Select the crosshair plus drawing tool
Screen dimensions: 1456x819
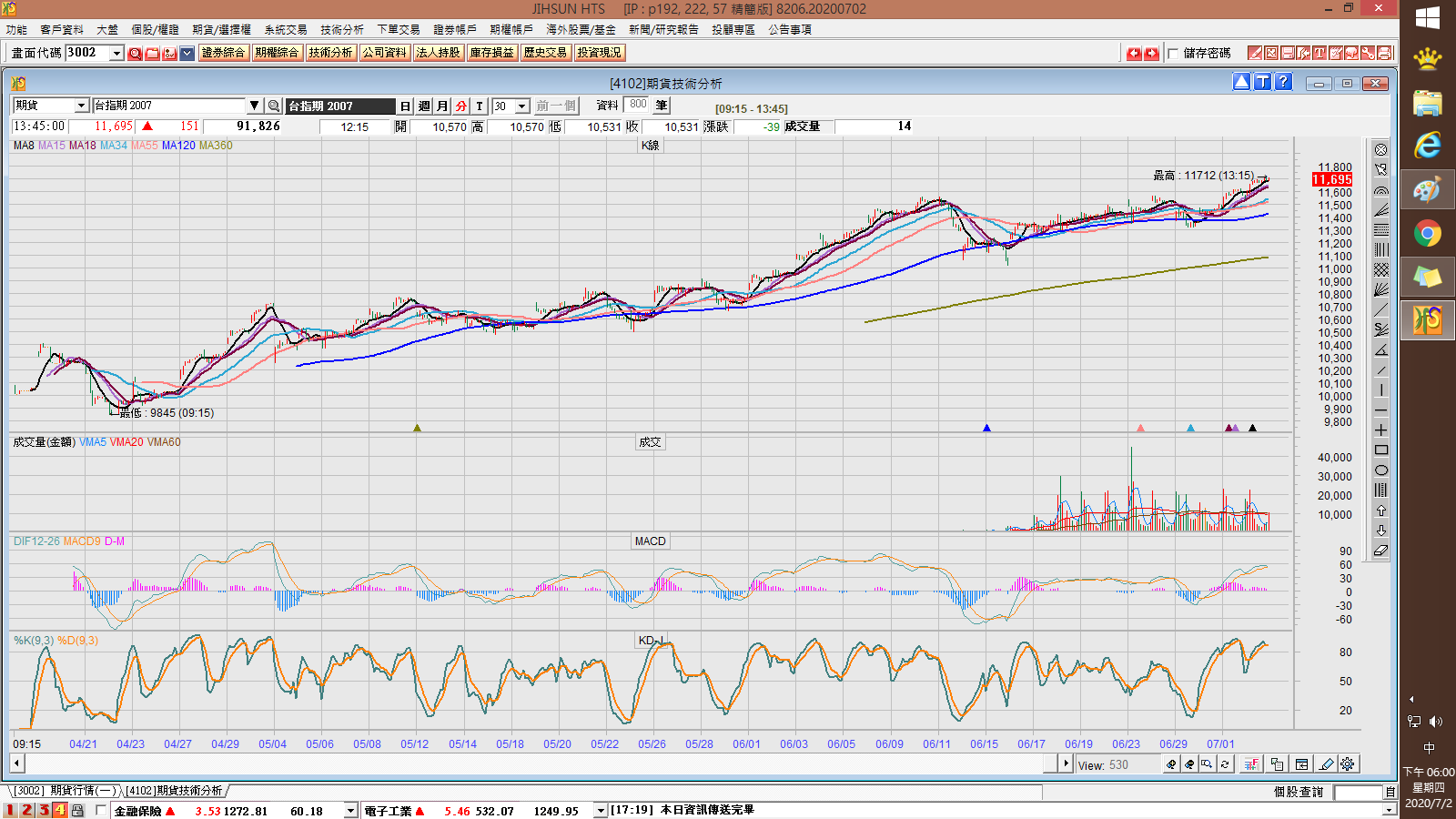tap(1381, 430)
